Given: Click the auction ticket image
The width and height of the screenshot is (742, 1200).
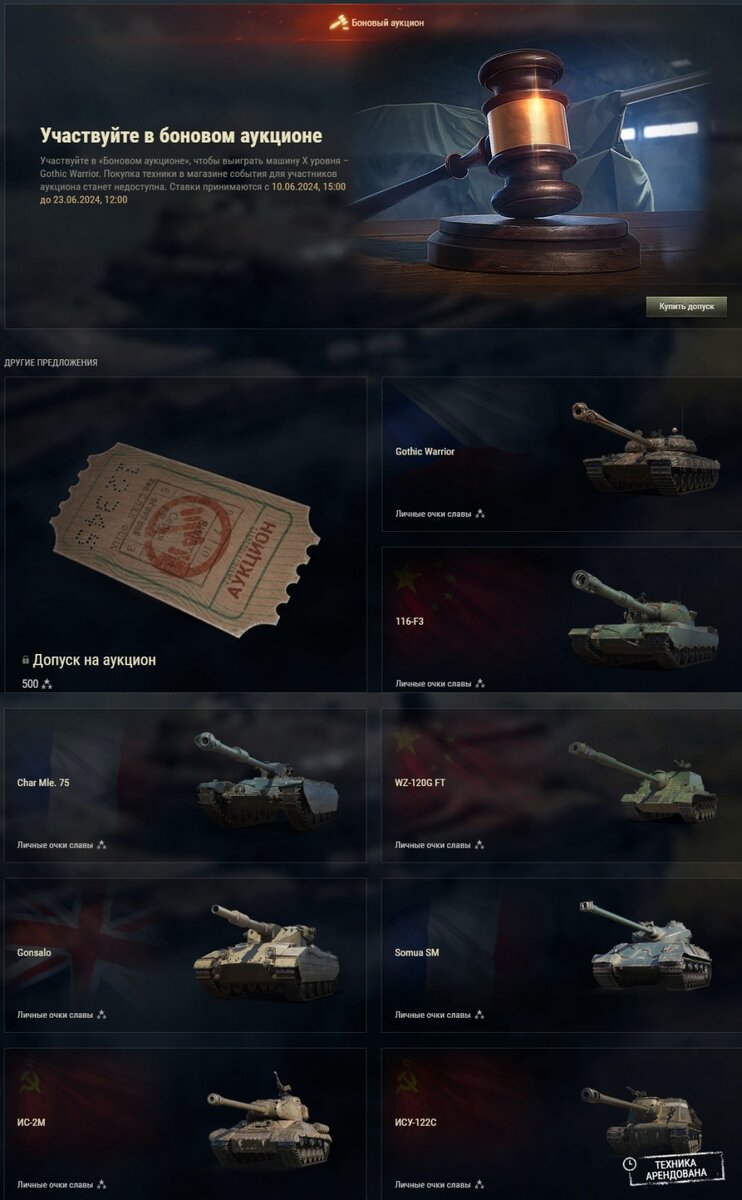Looking at the screenshot, I should [184, 540].
